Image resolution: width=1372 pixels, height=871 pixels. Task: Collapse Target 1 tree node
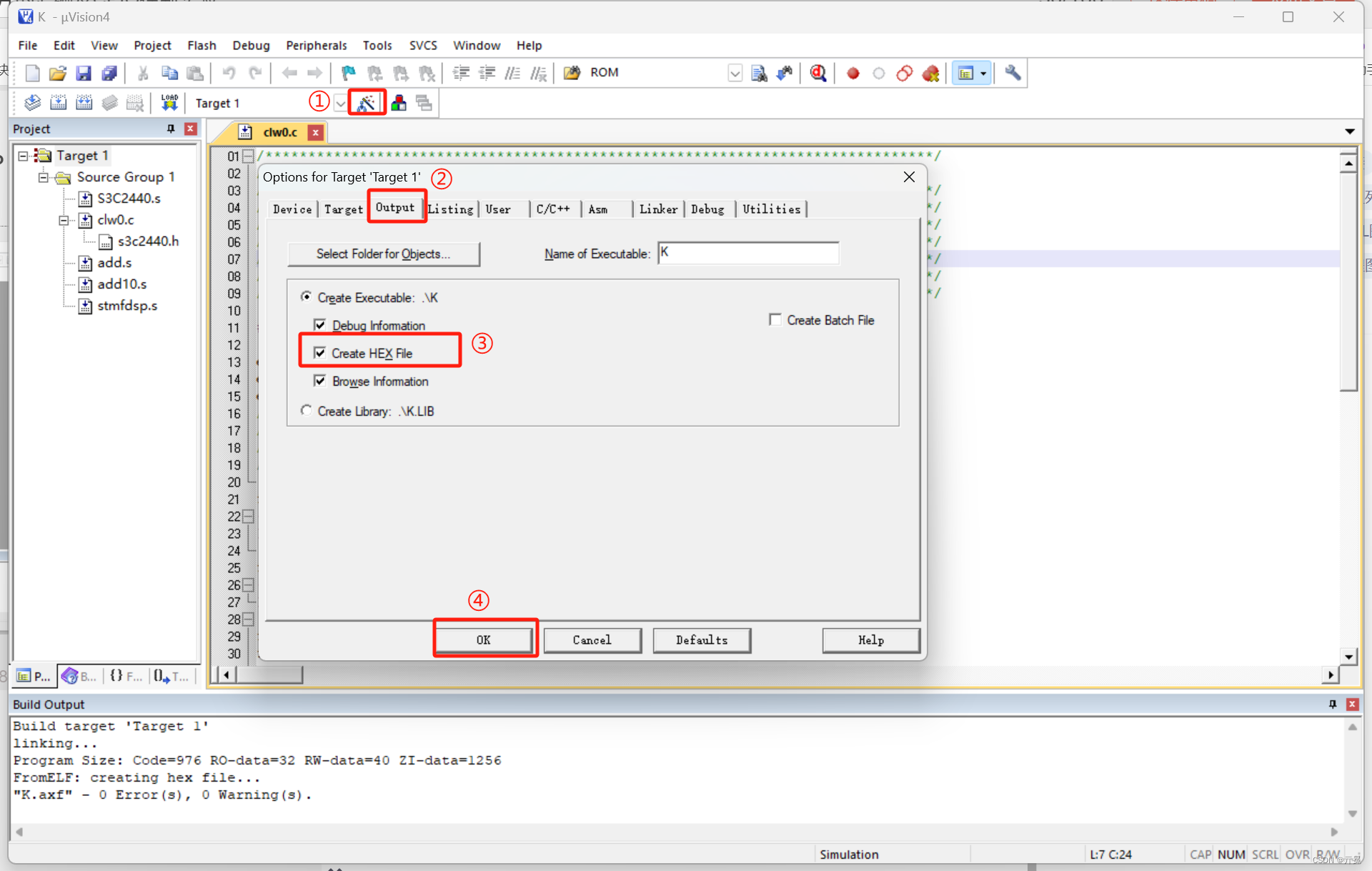coord(23,155)
